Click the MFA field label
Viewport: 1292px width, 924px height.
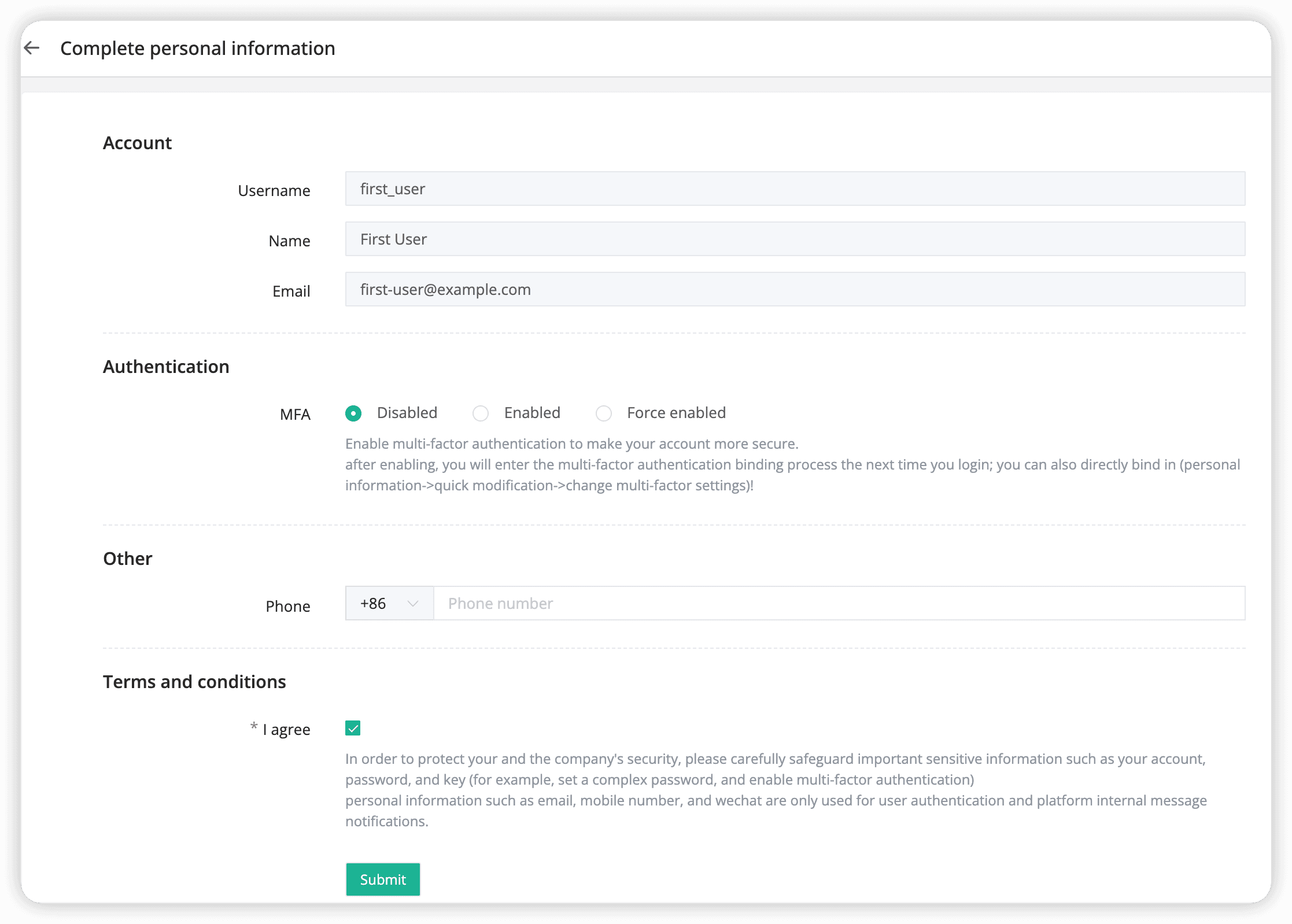295,414
